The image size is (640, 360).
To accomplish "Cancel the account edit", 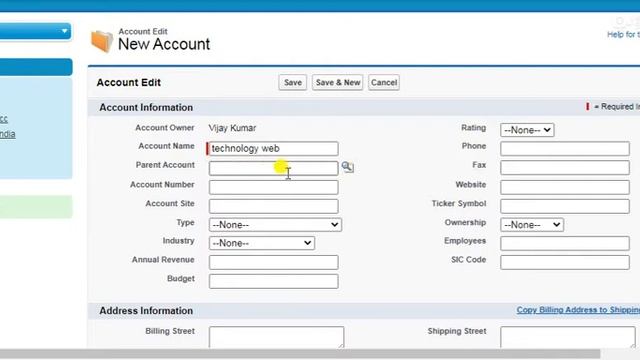I will click(384, 82).
